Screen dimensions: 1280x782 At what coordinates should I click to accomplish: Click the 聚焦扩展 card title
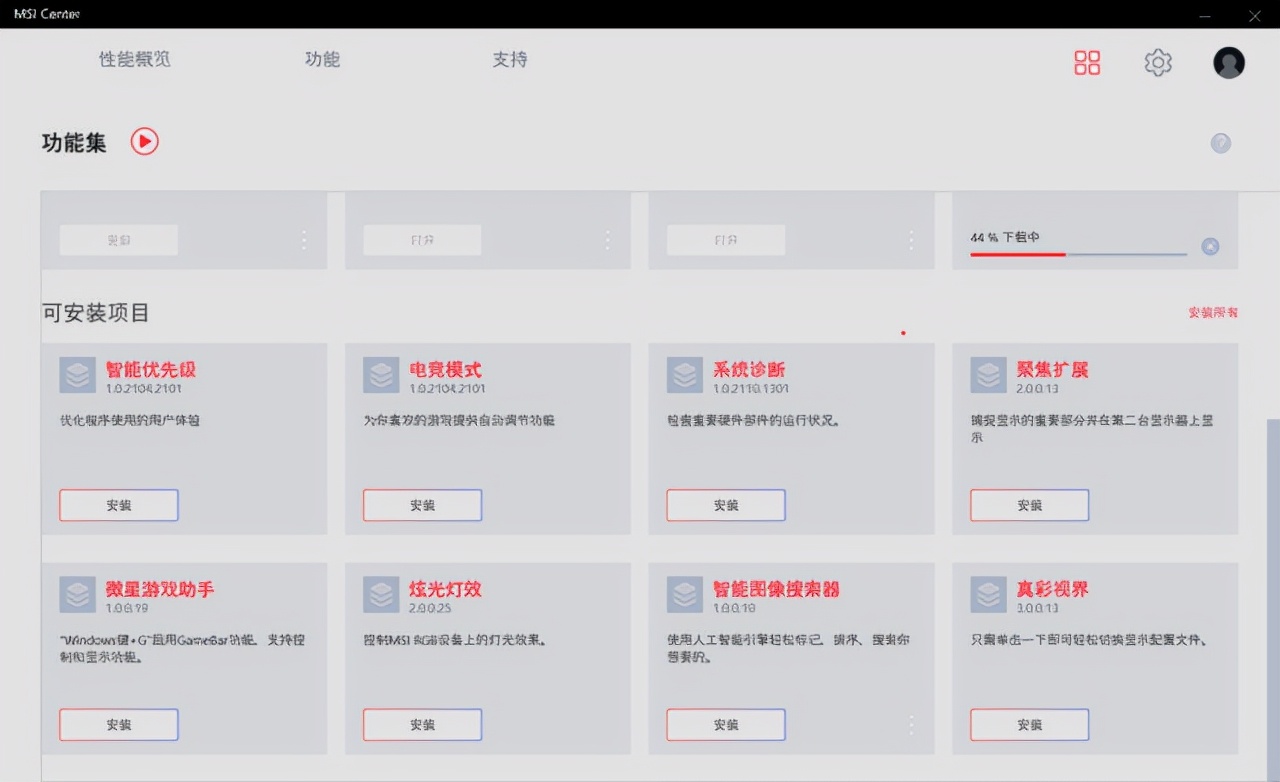[1053, 370]
